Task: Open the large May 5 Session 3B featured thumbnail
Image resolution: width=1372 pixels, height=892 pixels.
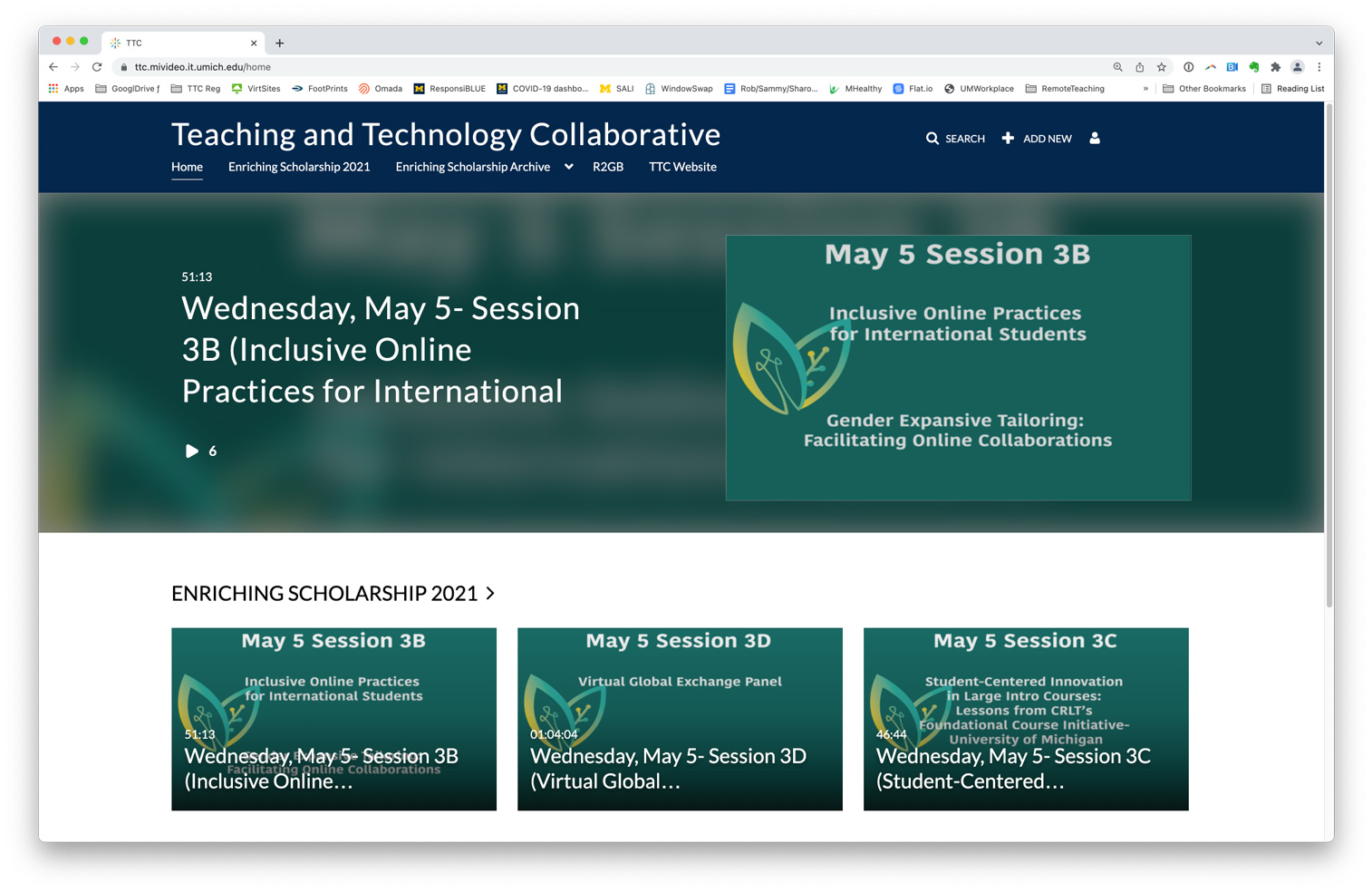Action: point(958,367)
